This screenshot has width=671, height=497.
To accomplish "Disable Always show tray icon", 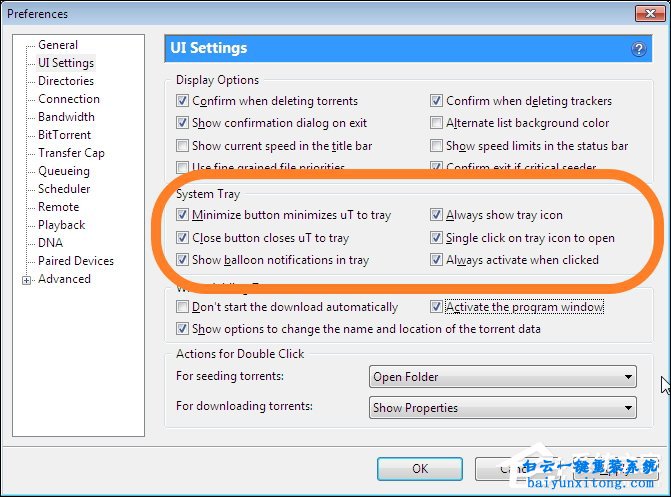I will 437,215.
